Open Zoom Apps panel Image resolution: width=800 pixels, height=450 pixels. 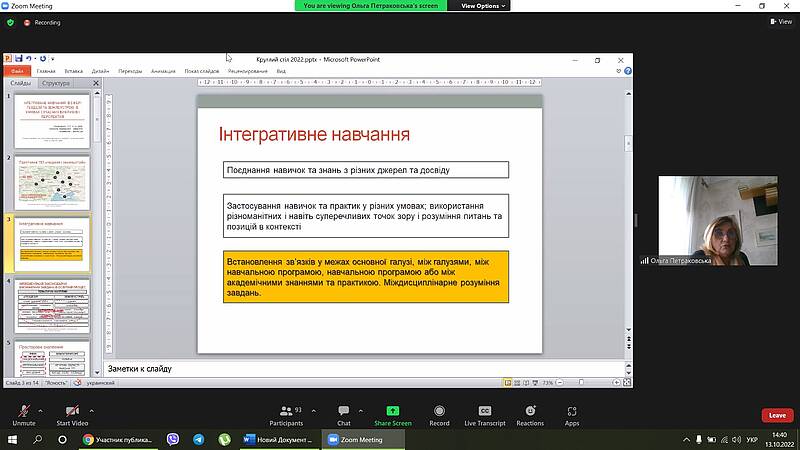point(572,411)
